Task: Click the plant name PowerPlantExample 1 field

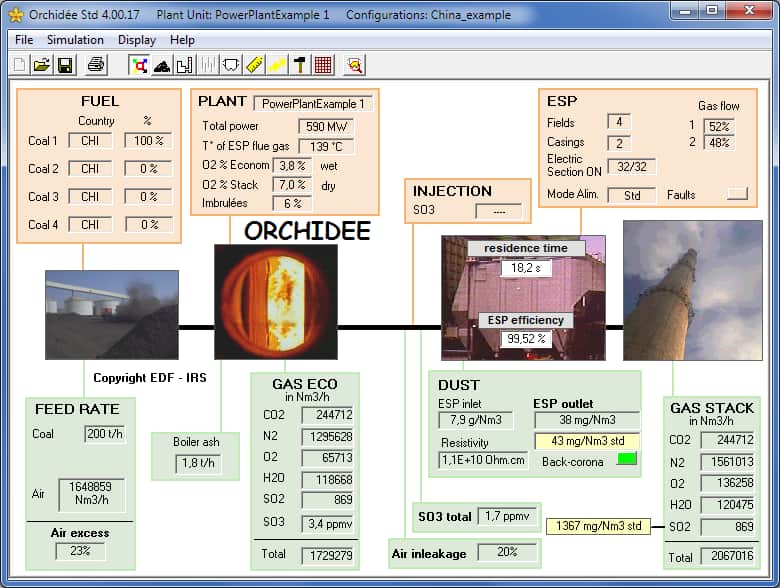Action: coord(313,104)
